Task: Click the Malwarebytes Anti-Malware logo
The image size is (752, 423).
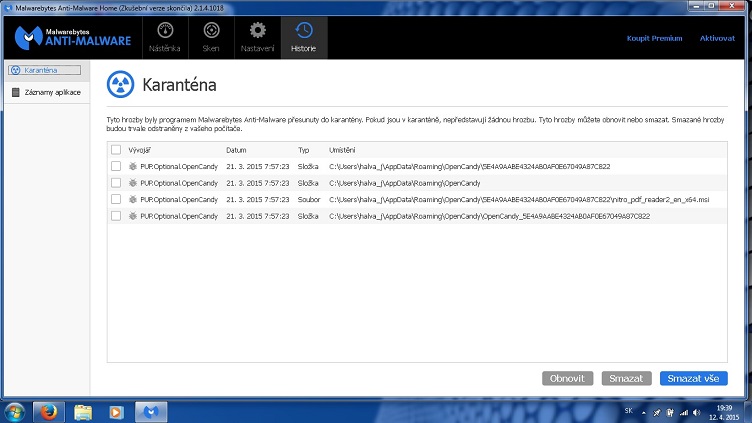Action: [x=73, y=37]
